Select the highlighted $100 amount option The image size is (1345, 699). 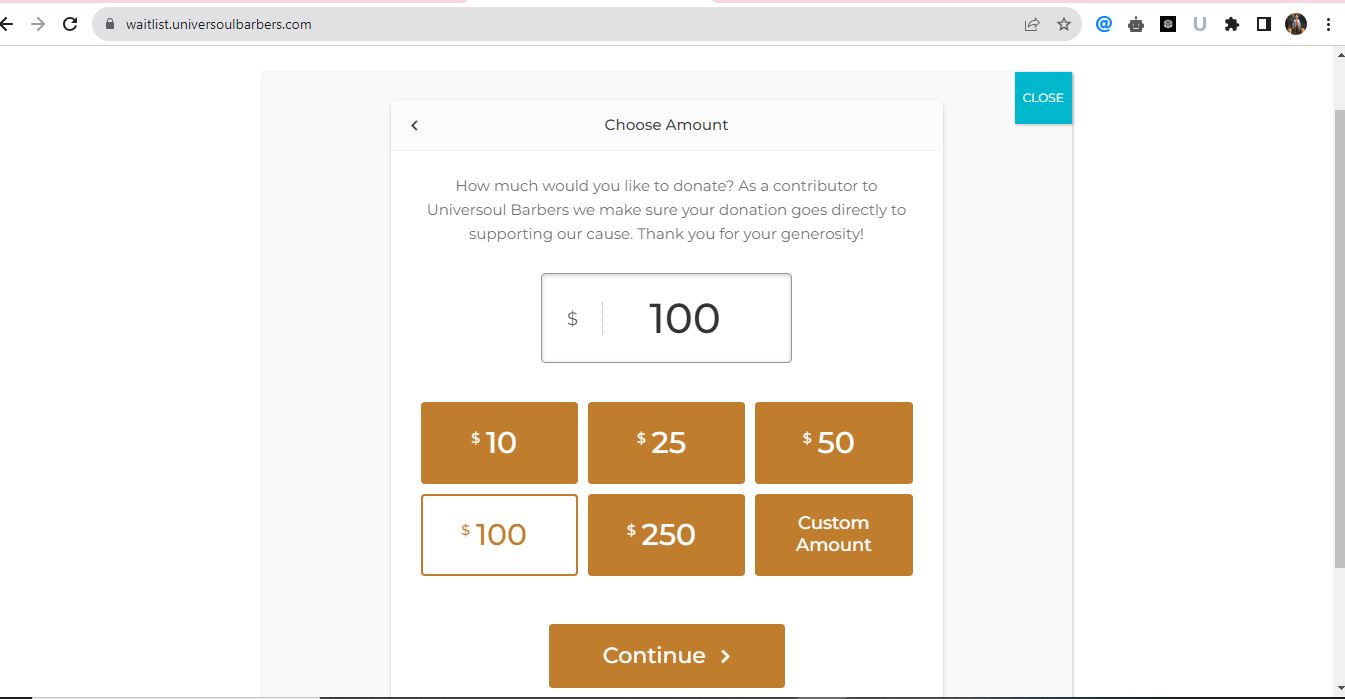[499, 534]
